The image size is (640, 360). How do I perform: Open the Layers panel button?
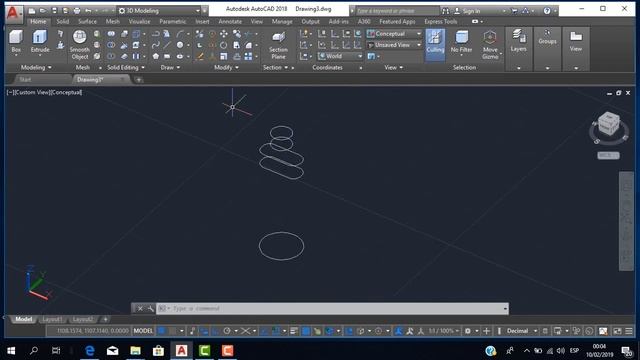tap(518, 41)
